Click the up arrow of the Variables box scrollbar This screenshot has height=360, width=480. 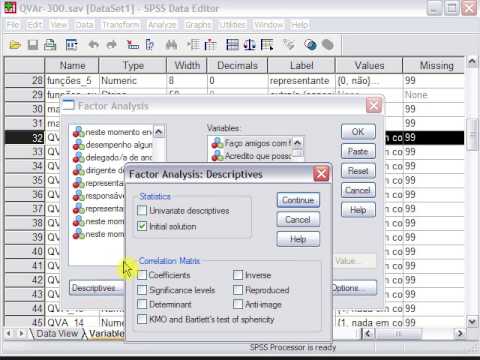tap(298, 143)
